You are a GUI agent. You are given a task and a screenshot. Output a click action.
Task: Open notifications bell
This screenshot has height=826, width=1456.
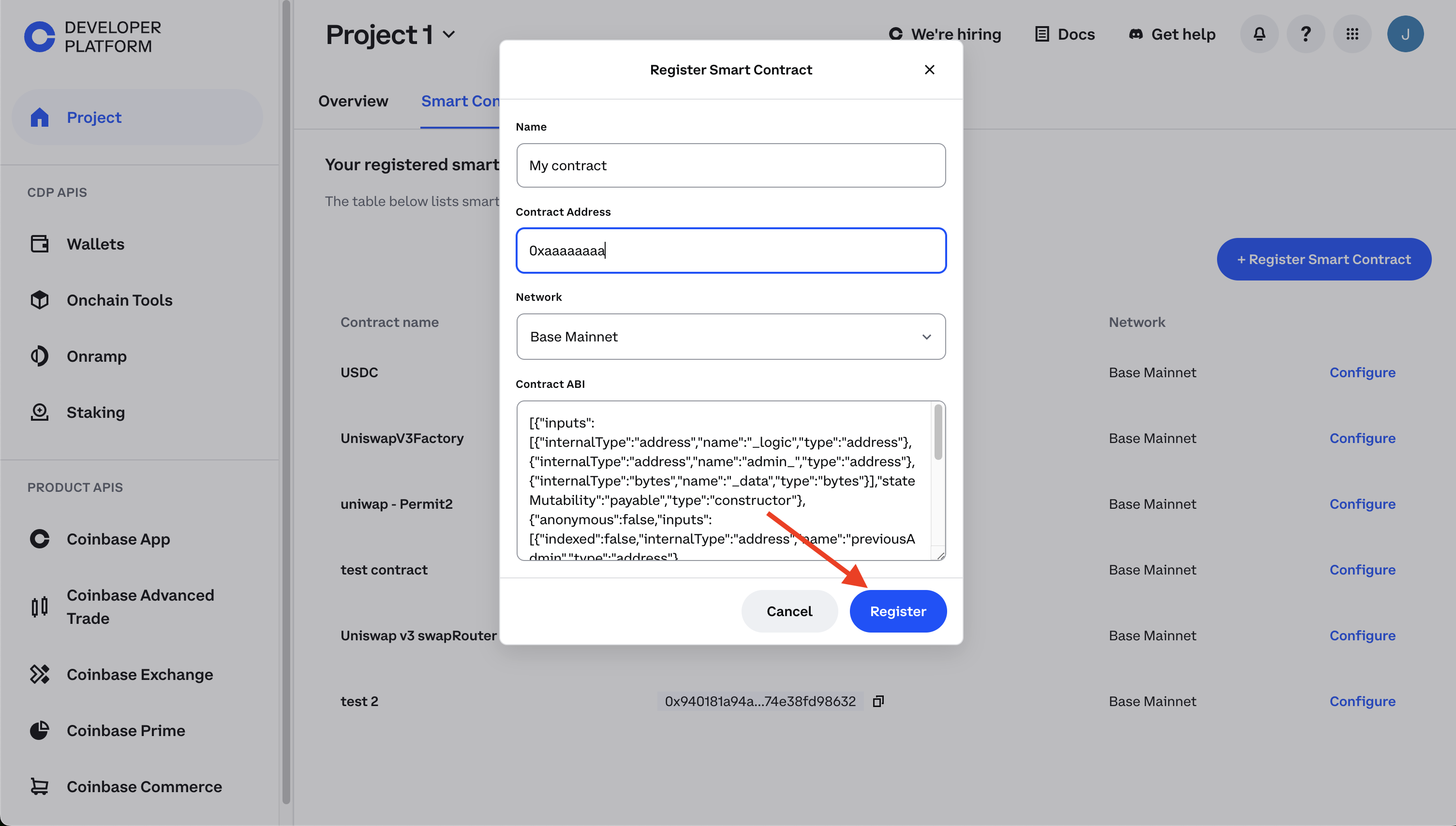[x=1259, y=34]
